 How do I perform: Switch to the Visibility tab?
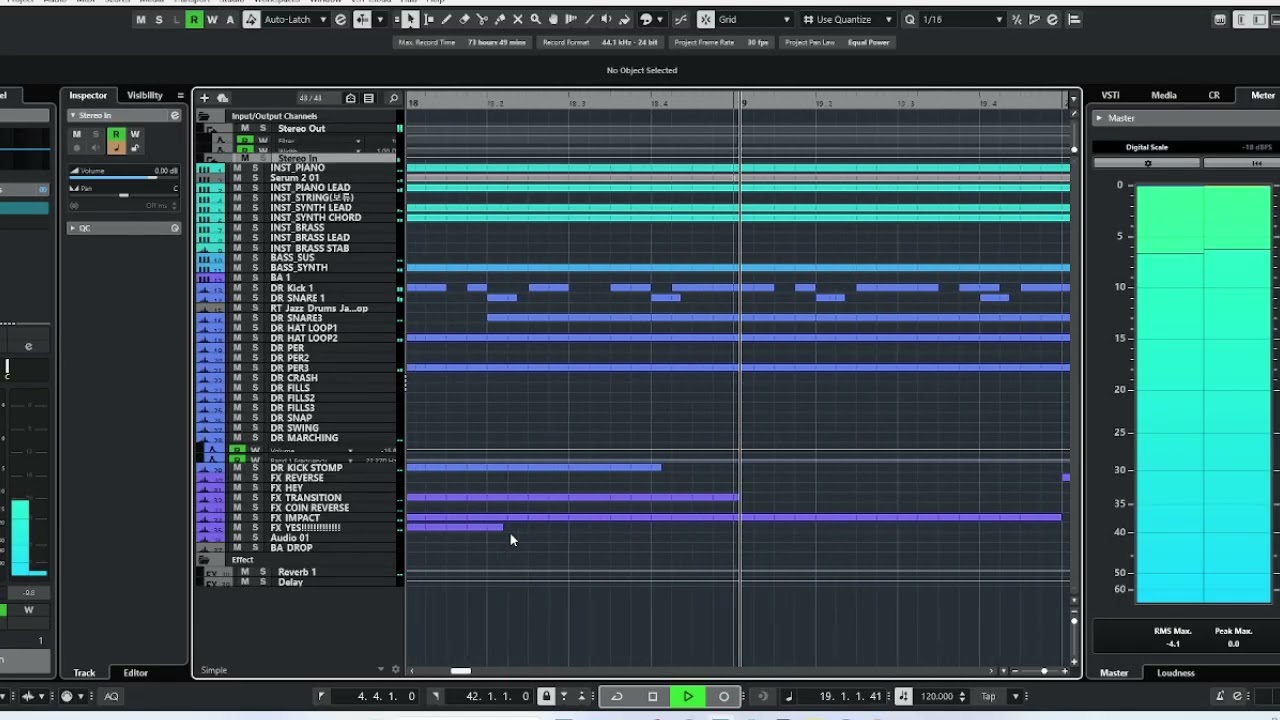click(x=144, y=95)
